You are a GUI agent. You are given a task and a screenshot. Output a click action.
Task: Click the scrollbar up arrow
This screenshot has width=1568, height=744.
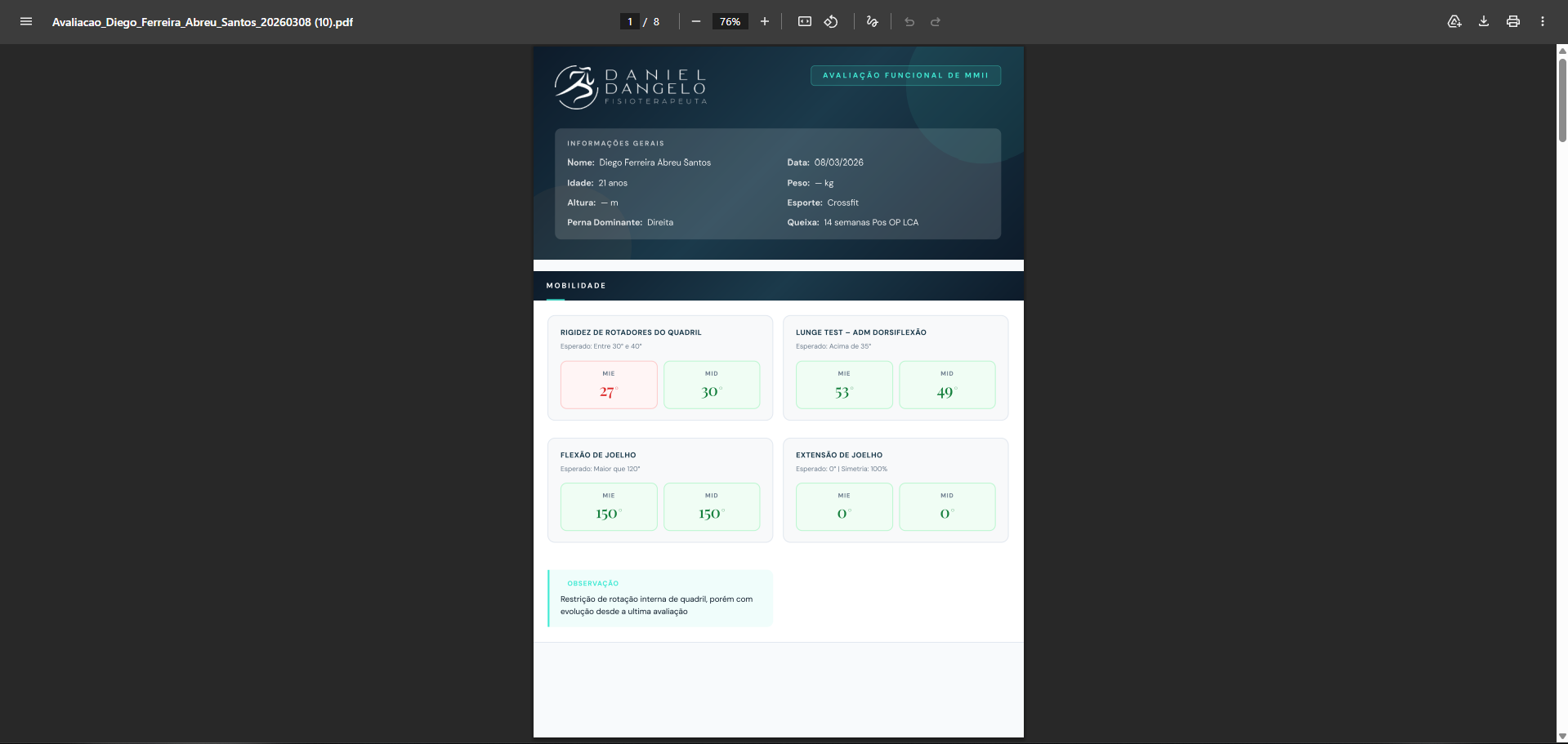[1561, 51]
